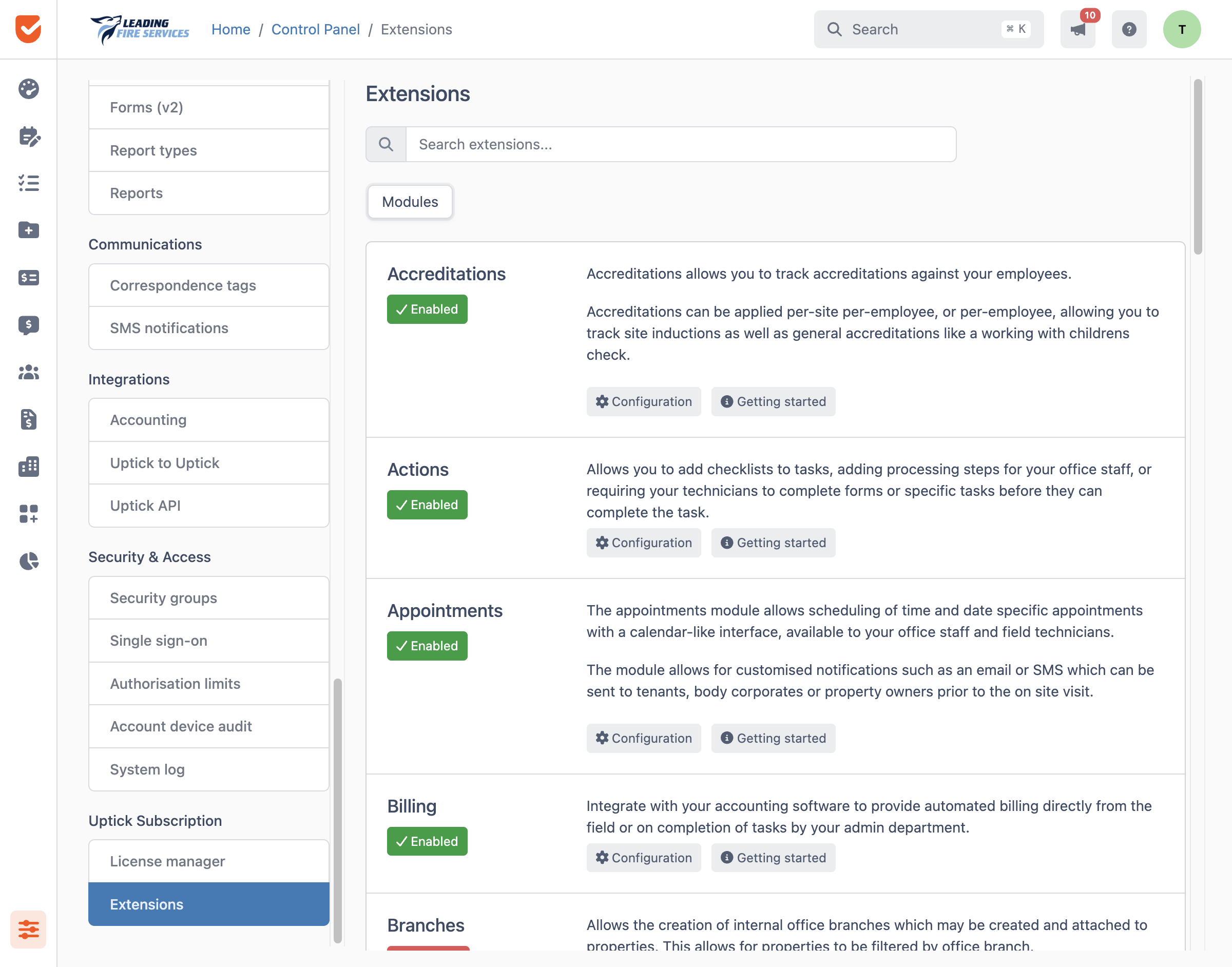Viewport: 1232px width, 967px height.
Task: Open System log
Action: point(209,769)
